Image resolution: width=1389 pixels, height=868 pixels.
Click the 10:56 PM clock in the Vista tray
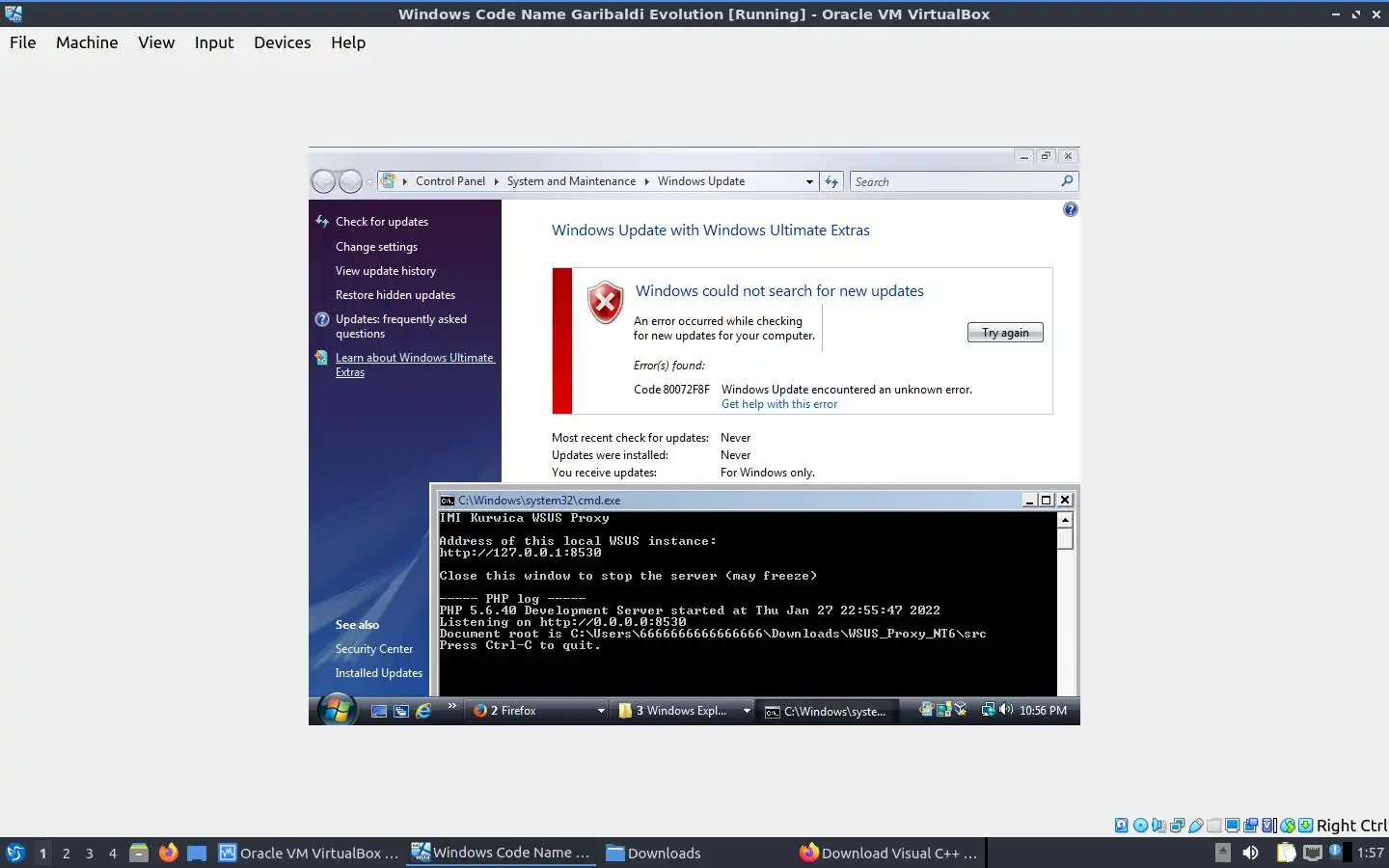point(1043,711)
